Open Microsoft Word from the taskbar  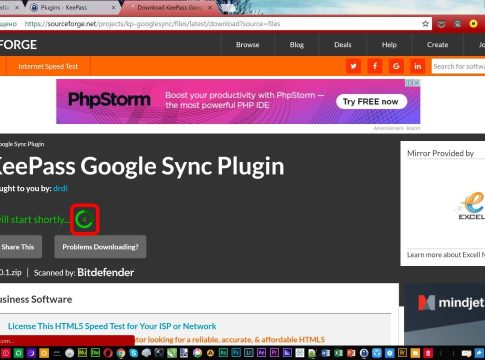point(325,353)
